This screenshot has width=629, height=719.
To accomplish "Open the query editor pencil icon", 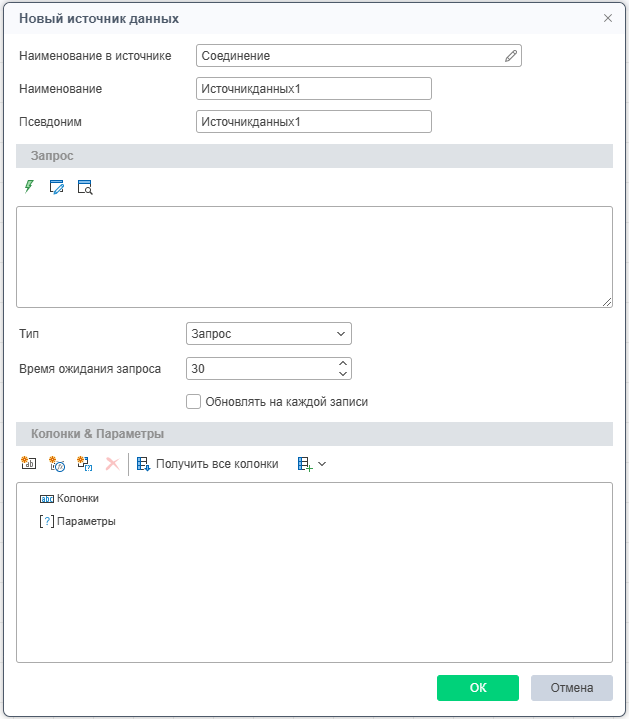I will (57, 186).
